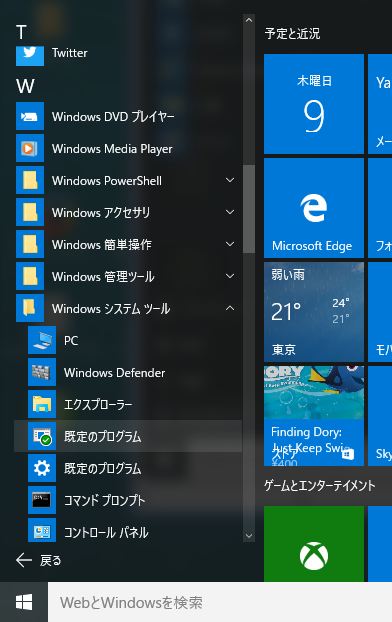This screenshot has width=392, height=622.
Task: Open the calendar tile showing 木曜日 9
Action: [x=314, y=104]
